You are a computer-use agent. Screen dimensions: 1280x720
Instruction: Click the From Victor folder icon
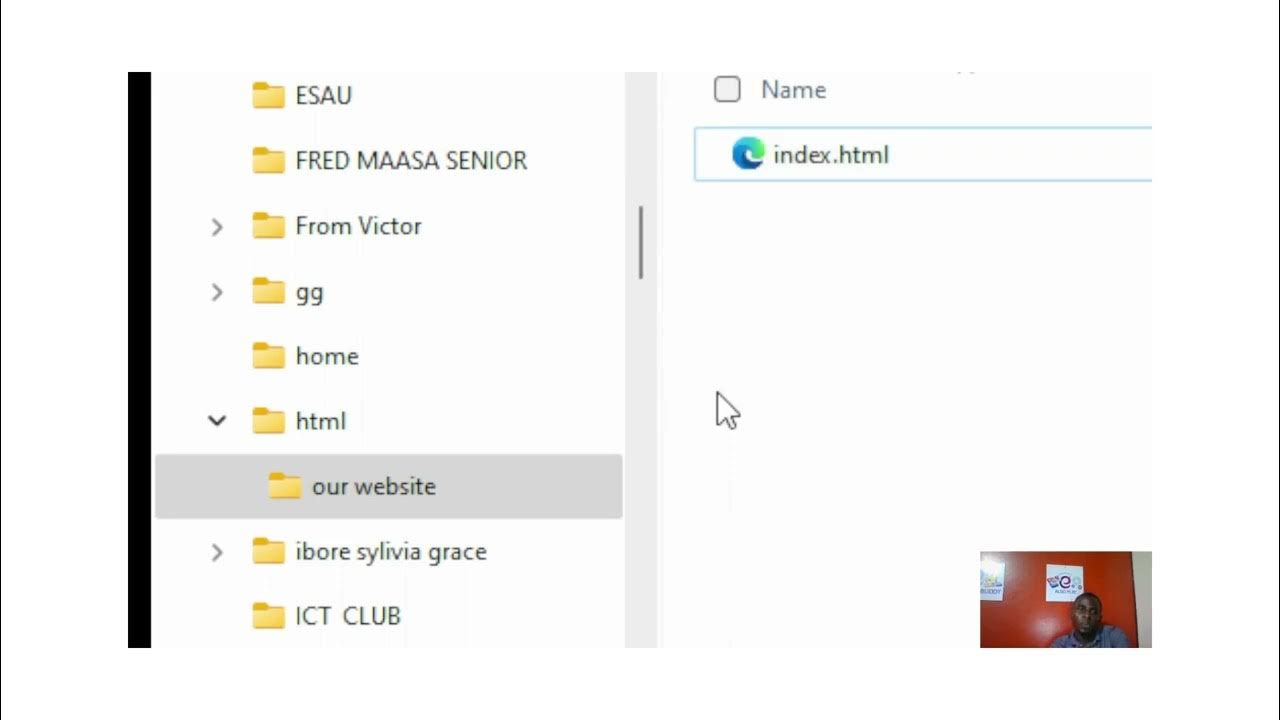[x=268, y=226]
